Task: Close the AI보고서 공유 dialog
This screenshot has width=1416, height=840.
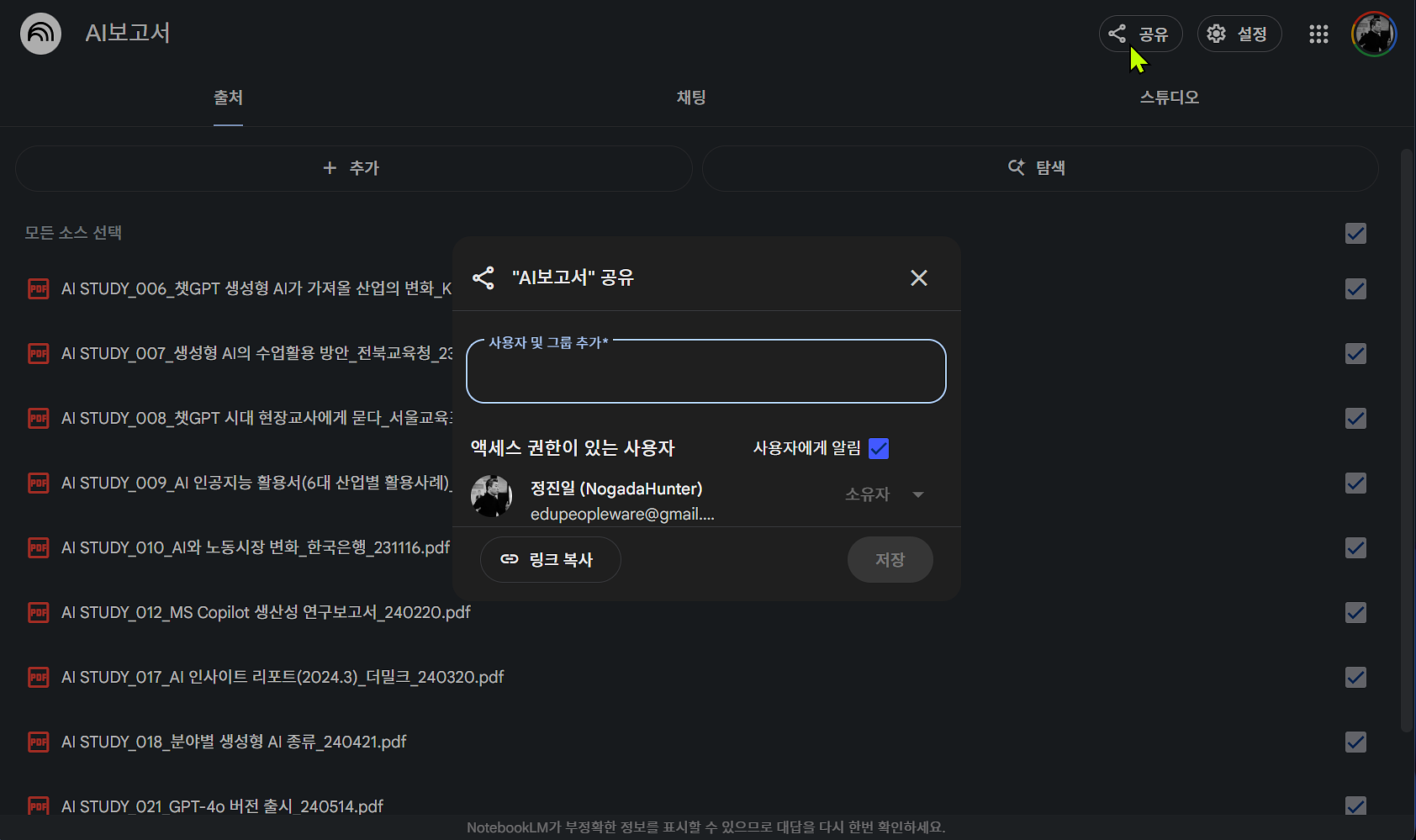Action: [918, 277]
